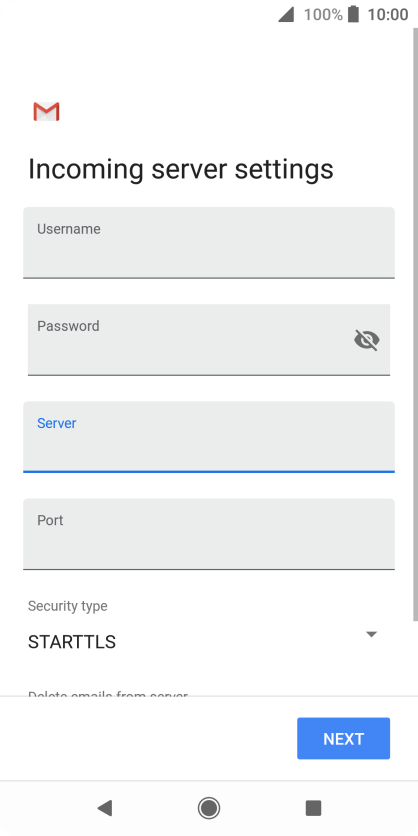
Task: Tap the cellular signal icon
Action: 286,15
